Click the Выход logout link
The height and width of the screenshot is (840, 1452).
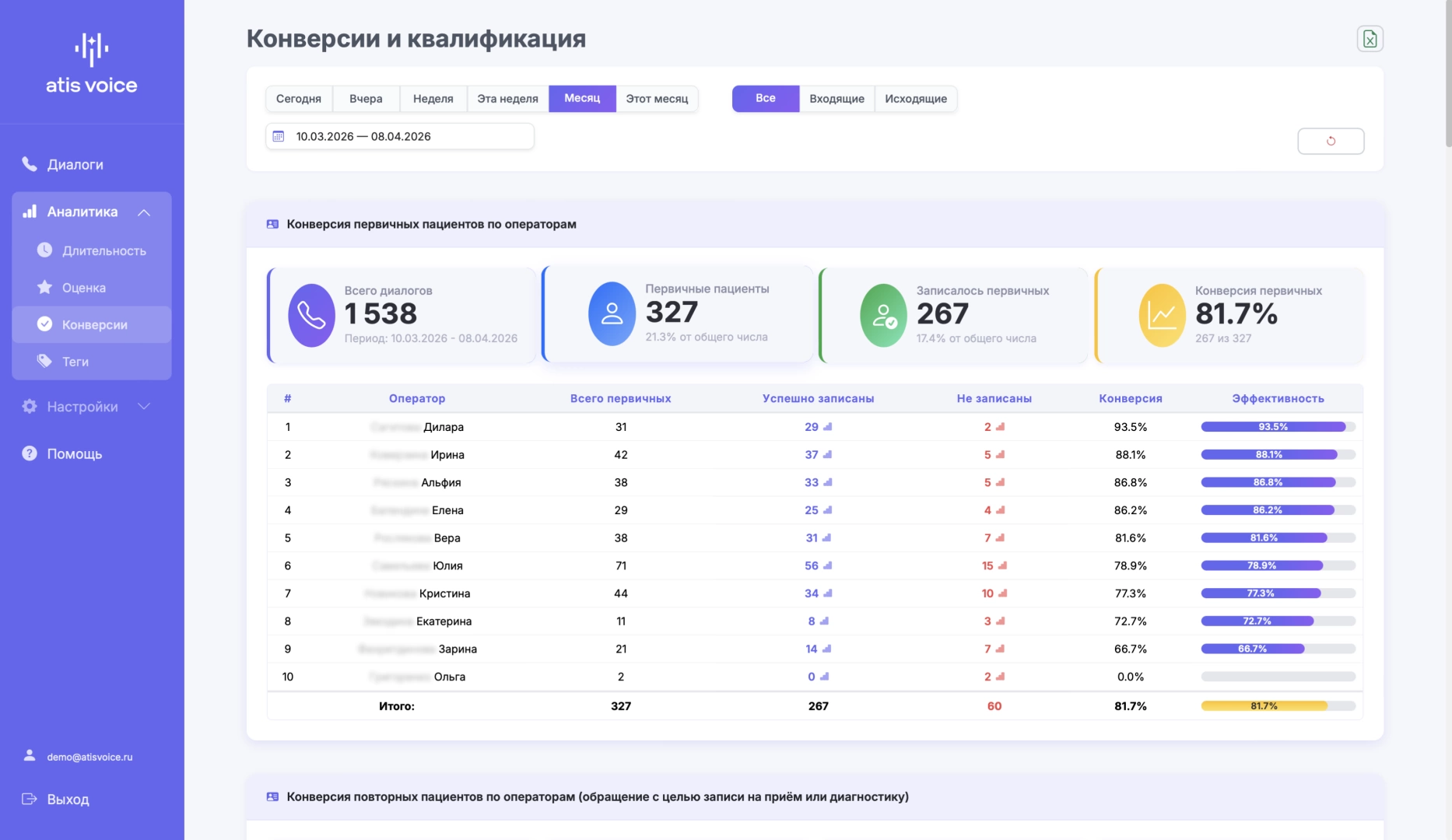pos(68,799)
